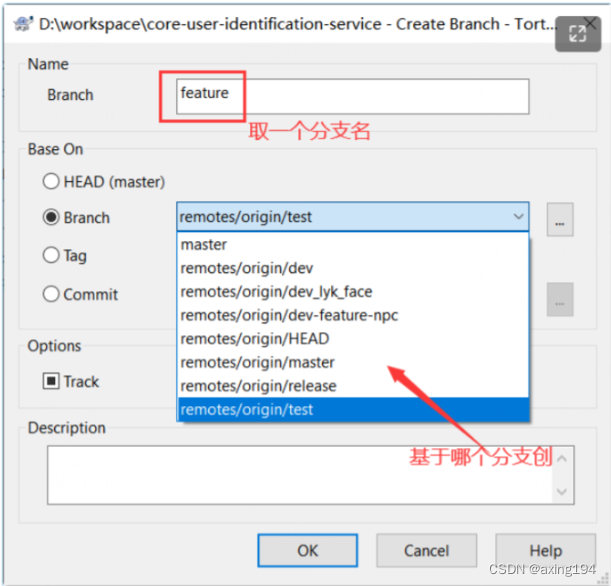Choose master from the branch list
611x586 pixels.
(353, 245)
